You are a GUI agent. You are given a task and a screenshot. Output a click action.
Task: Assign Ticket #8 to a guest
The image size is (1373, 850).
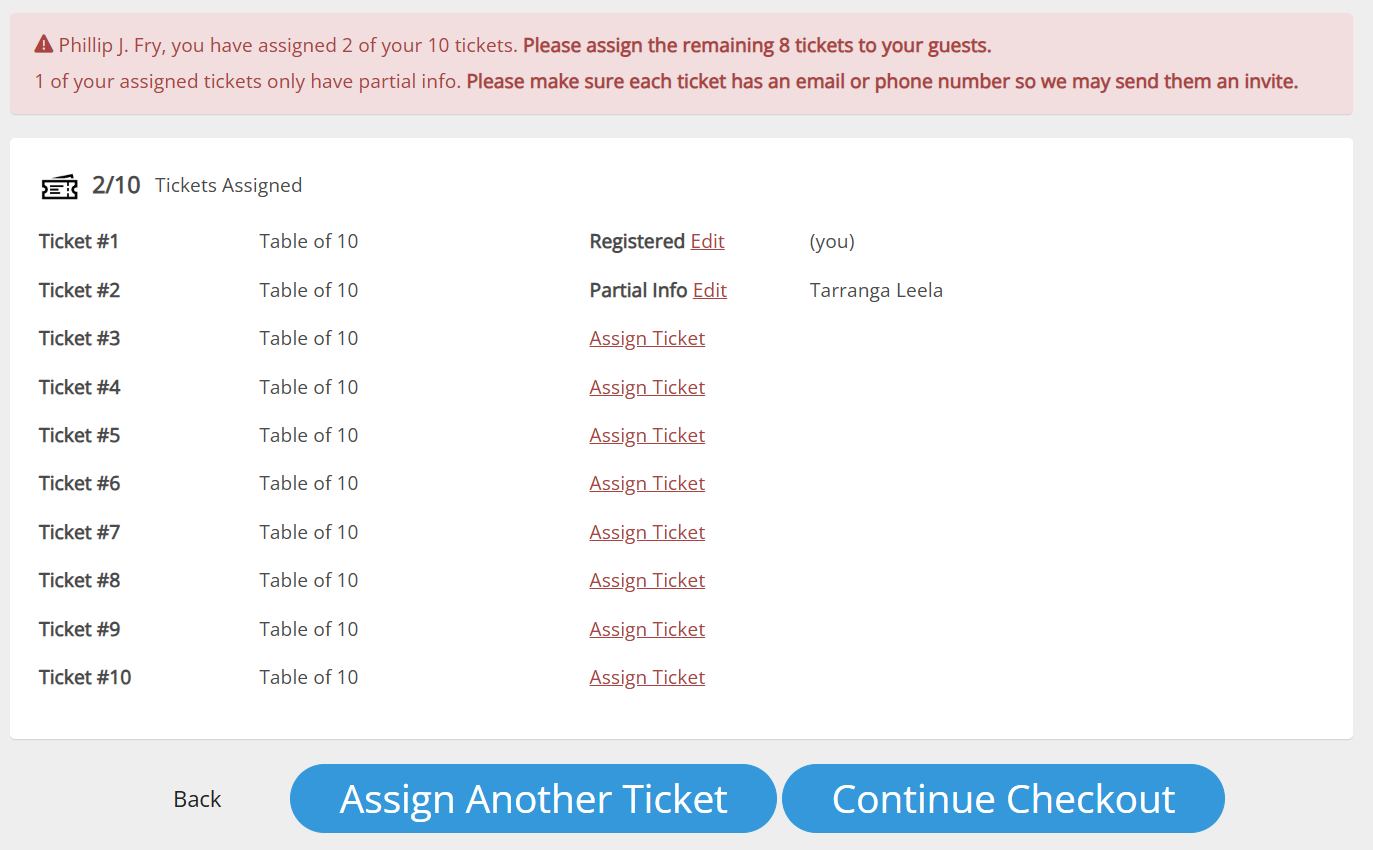click(x=647, y=581)
